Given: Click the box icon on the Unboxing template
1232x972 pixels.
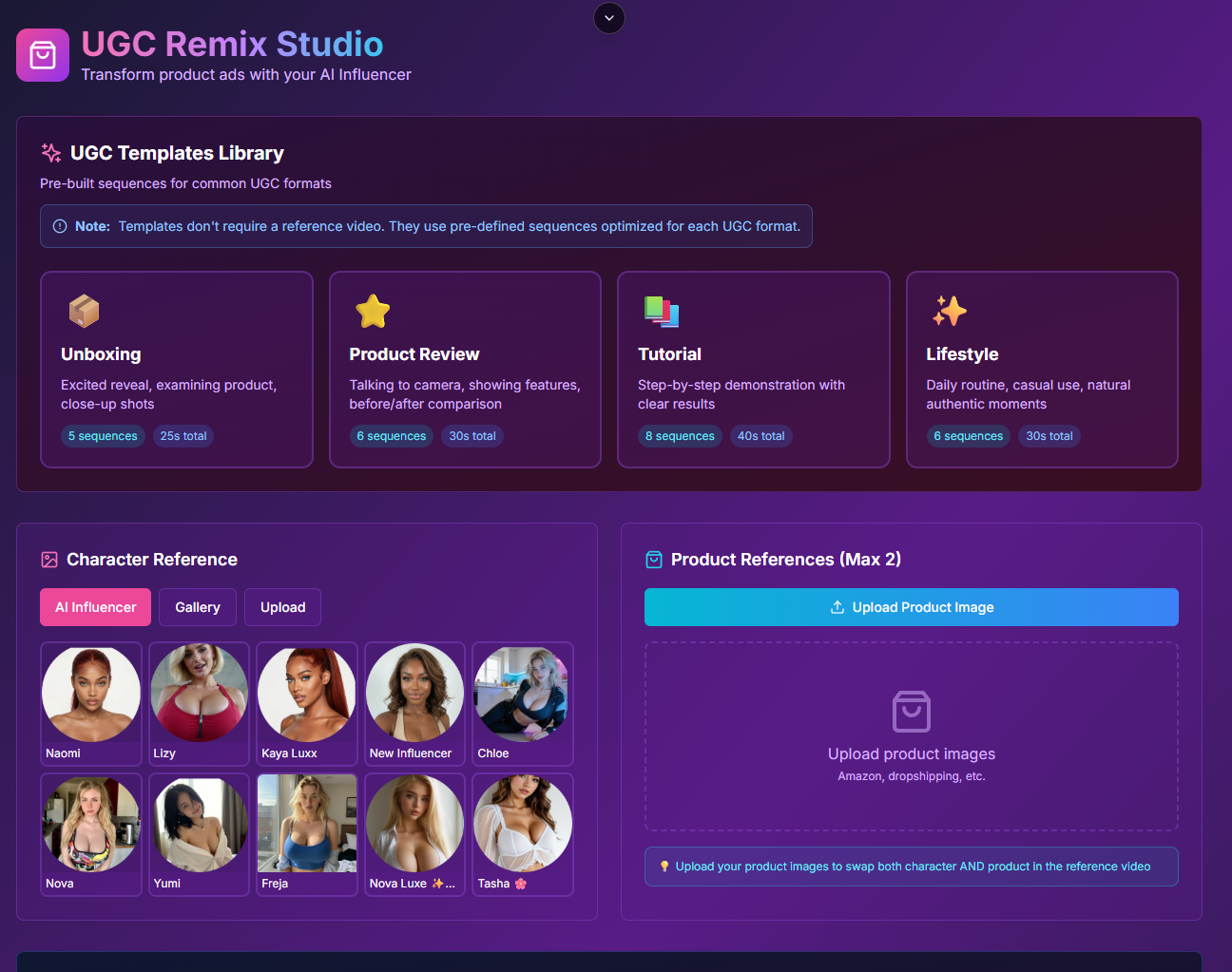Looking at the screenshot, I should pyautogui.click(x=84, y=311).
